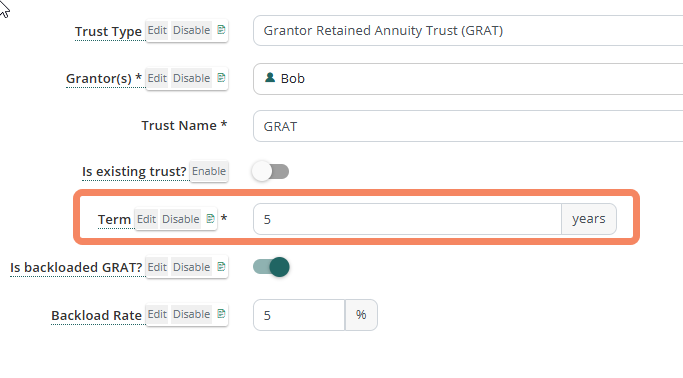683x378 pixels.
Task: Turn off the Is backloaded GRAT switch
Action: 271,267
